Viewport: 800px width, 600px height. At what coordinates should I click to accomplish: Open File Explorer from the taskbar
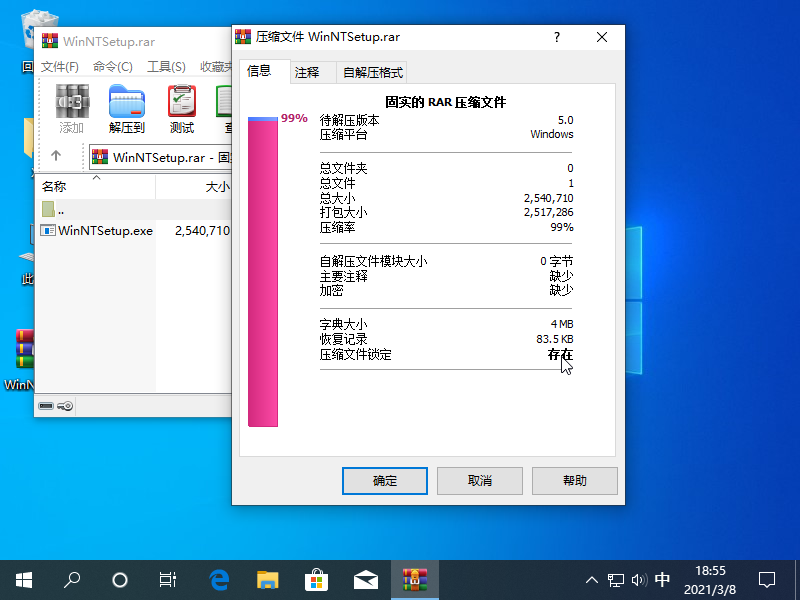point(268,579)
